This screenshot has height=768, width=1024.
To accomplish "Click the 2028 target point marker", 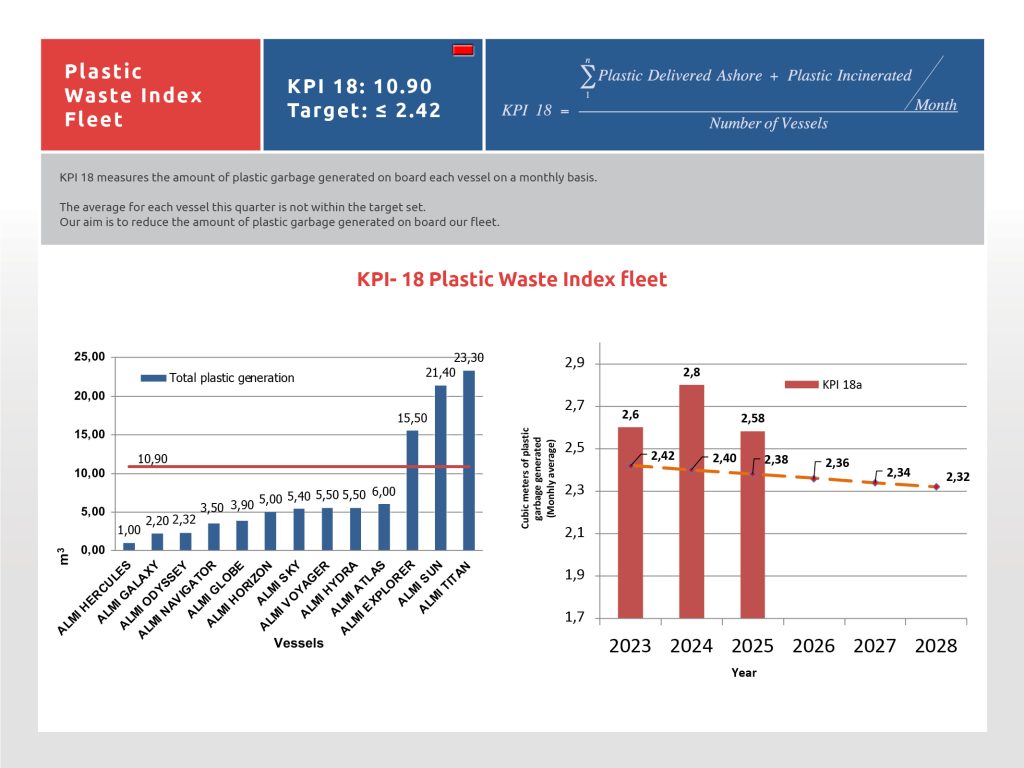I will [x=936, y=487].
